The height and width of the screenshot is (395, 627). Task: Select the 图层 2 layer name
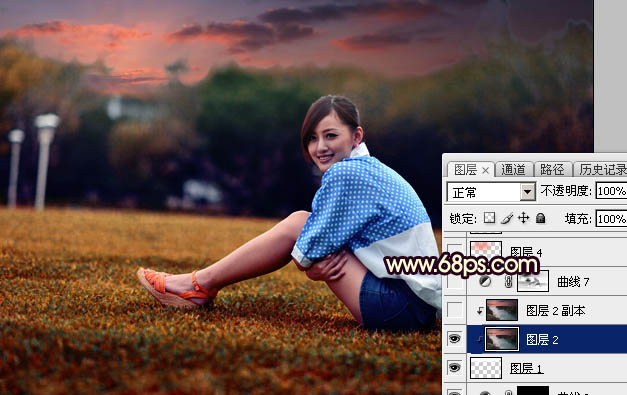point(542,339)
